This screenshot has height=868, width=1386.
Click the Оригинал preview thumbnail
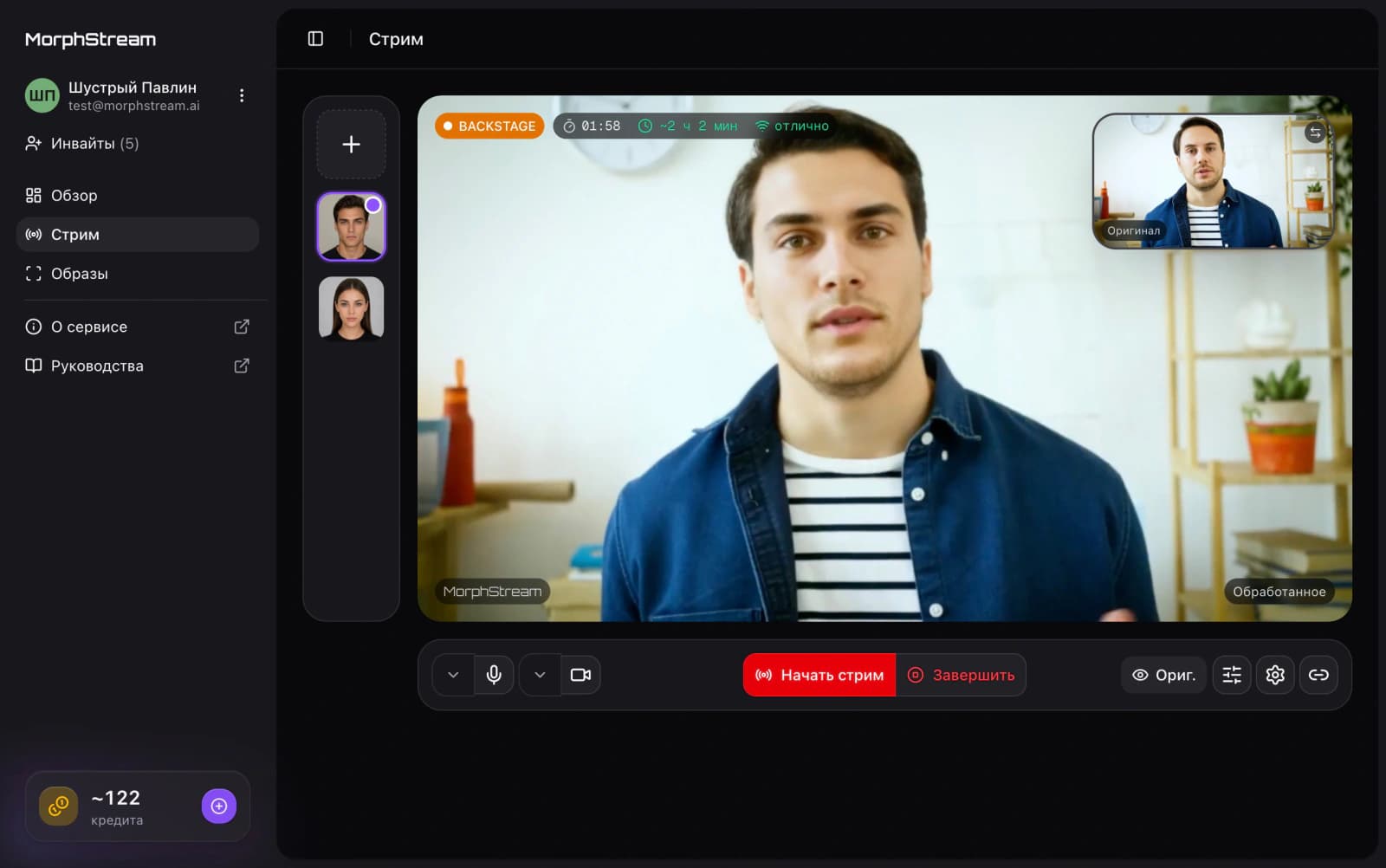pyautogui.click(x=1212, y=181)
